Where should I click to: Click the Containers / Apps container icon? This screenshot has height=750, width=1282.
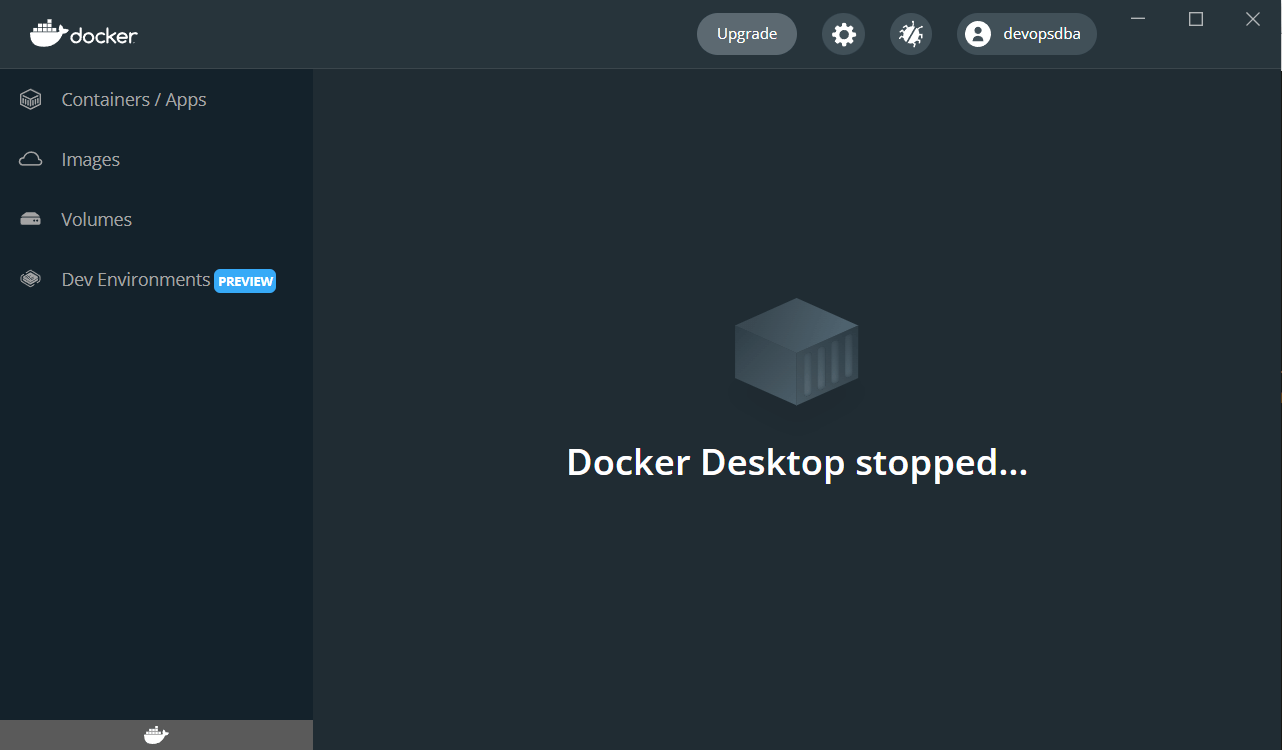click(x=31, y=99)
